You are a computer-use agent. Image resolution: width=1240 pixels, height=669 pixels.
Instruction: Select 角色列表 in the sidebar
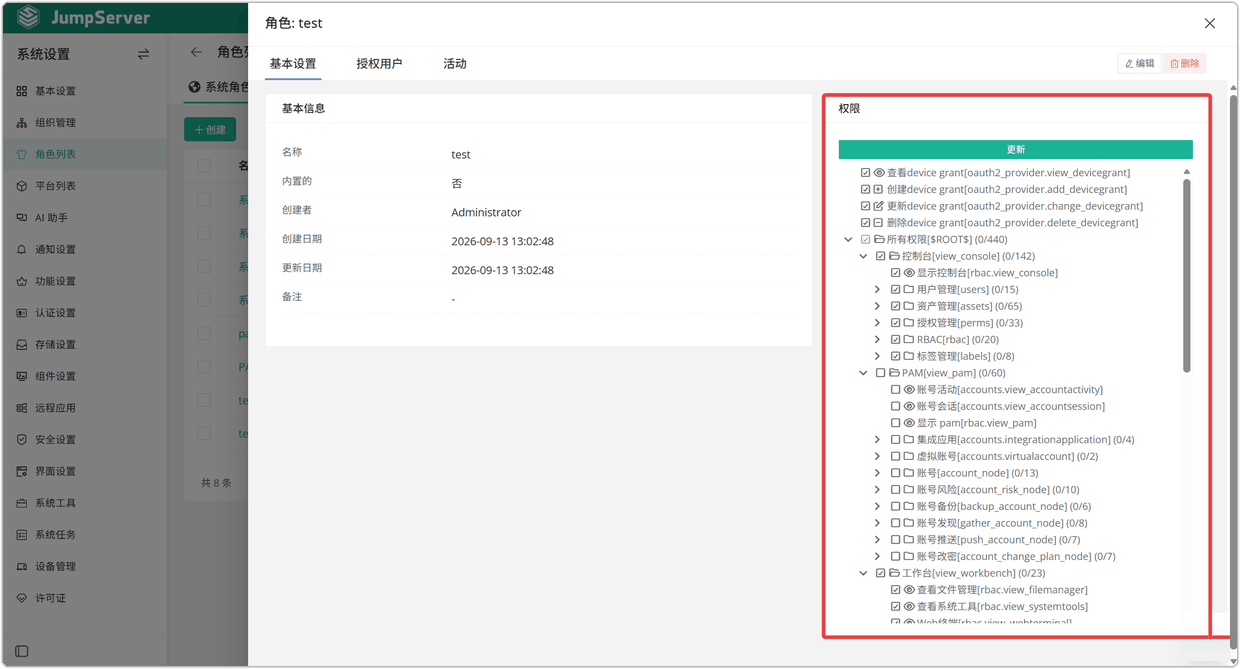[x=84, y=154]
